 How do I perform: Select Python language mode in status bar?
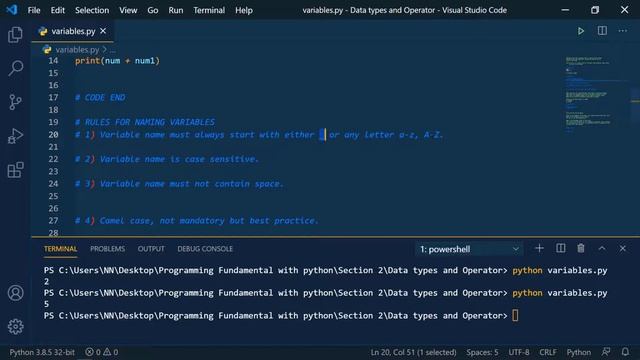pyautogui.click(x=578, y=352)
